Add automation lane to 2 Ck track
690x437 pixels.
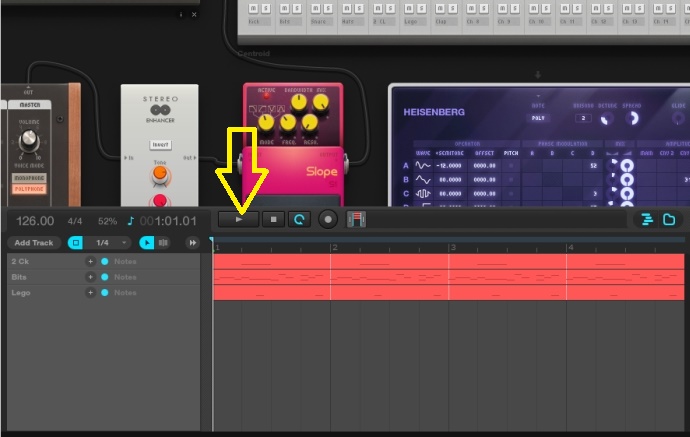[90, 261]
